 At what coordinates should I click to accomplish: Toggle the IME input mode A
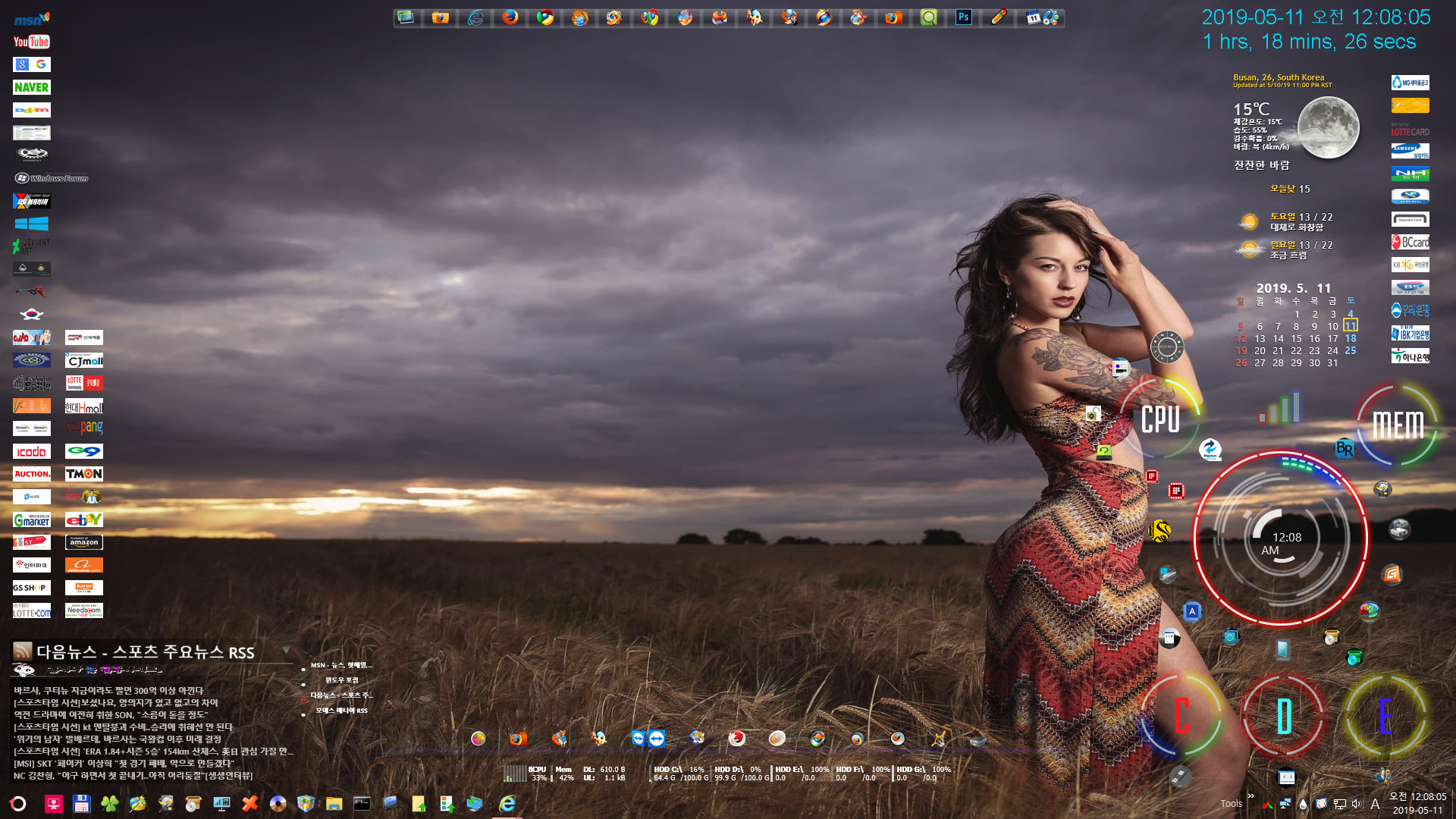click(1375, 804)
